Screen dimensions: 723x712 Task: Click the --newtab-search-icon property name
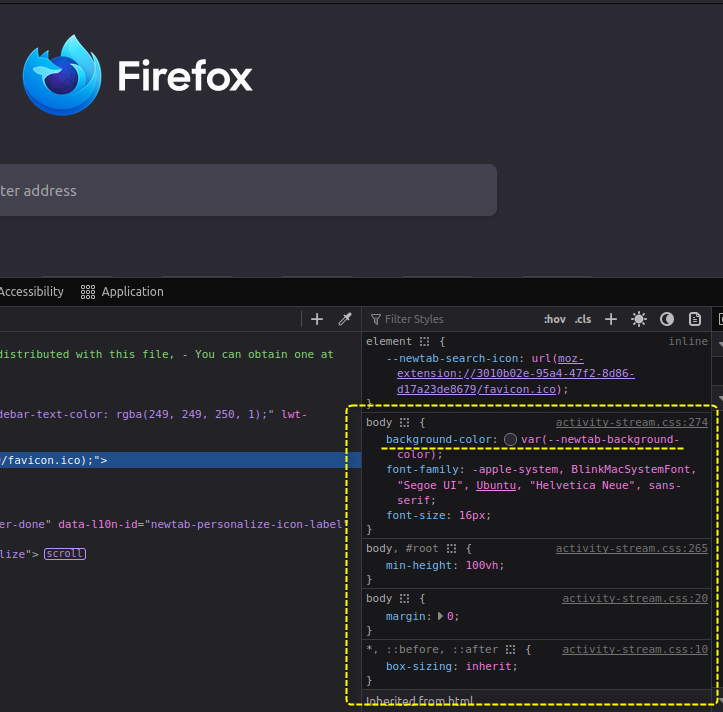coord(452,358)
